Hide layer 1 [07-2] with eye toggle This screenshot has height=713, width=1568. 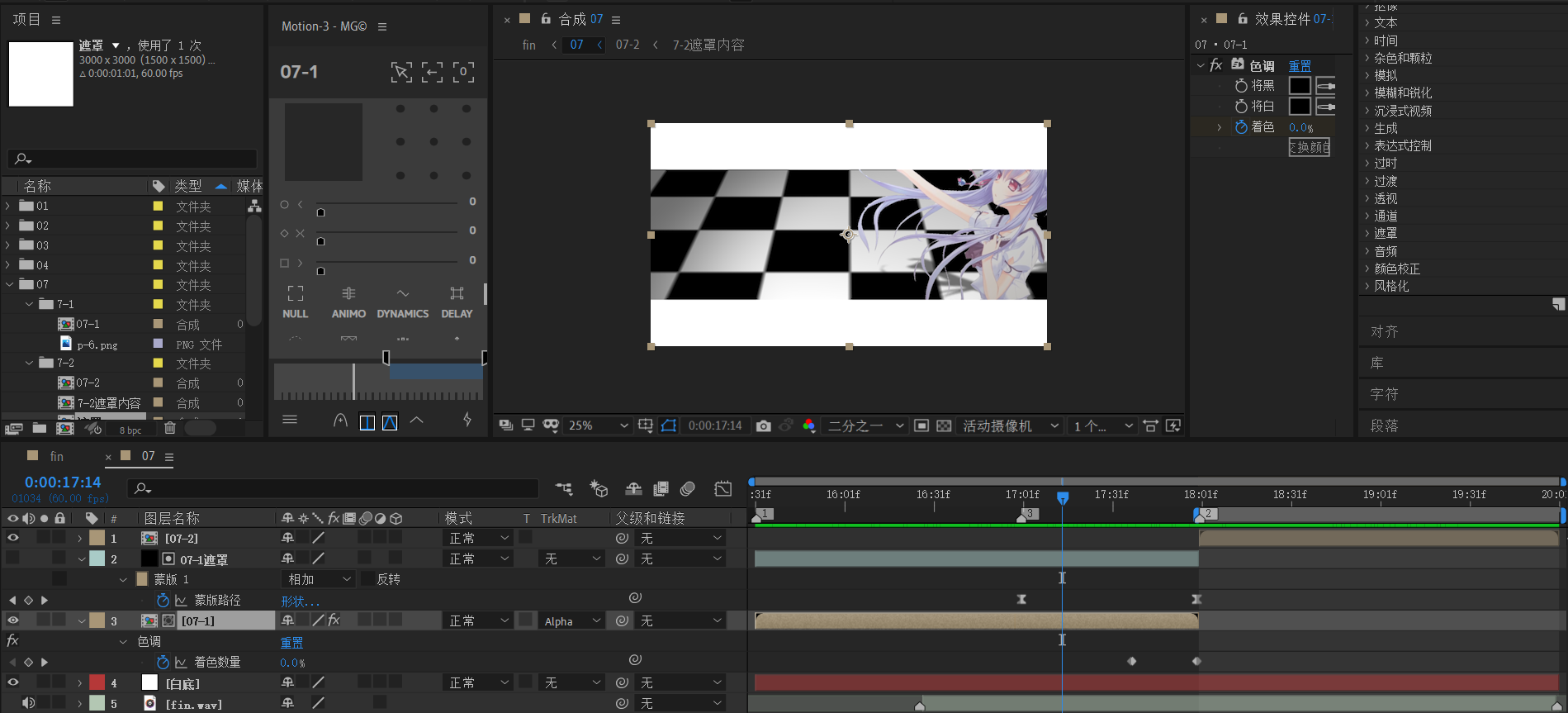[12, 538]
